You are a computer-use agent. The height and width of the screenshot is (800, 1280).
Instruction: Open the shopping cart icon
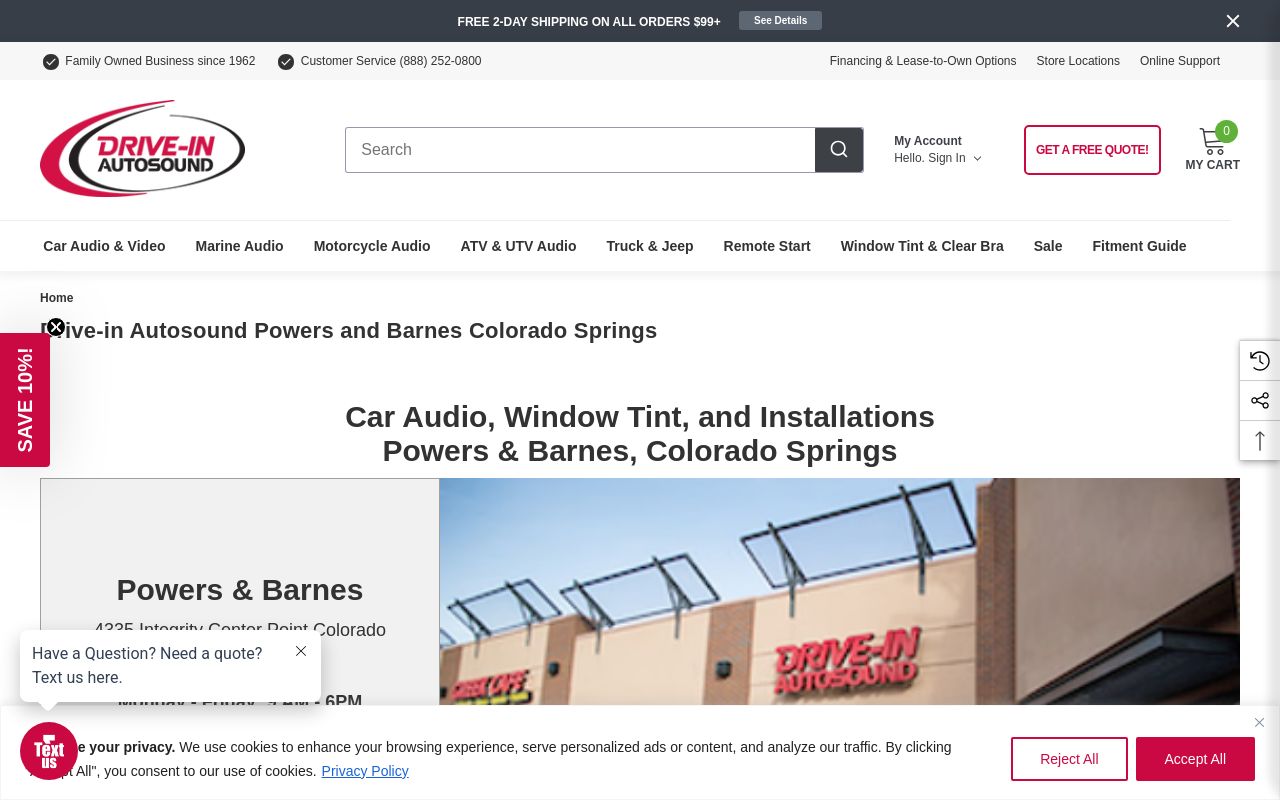pos(1212,140)
